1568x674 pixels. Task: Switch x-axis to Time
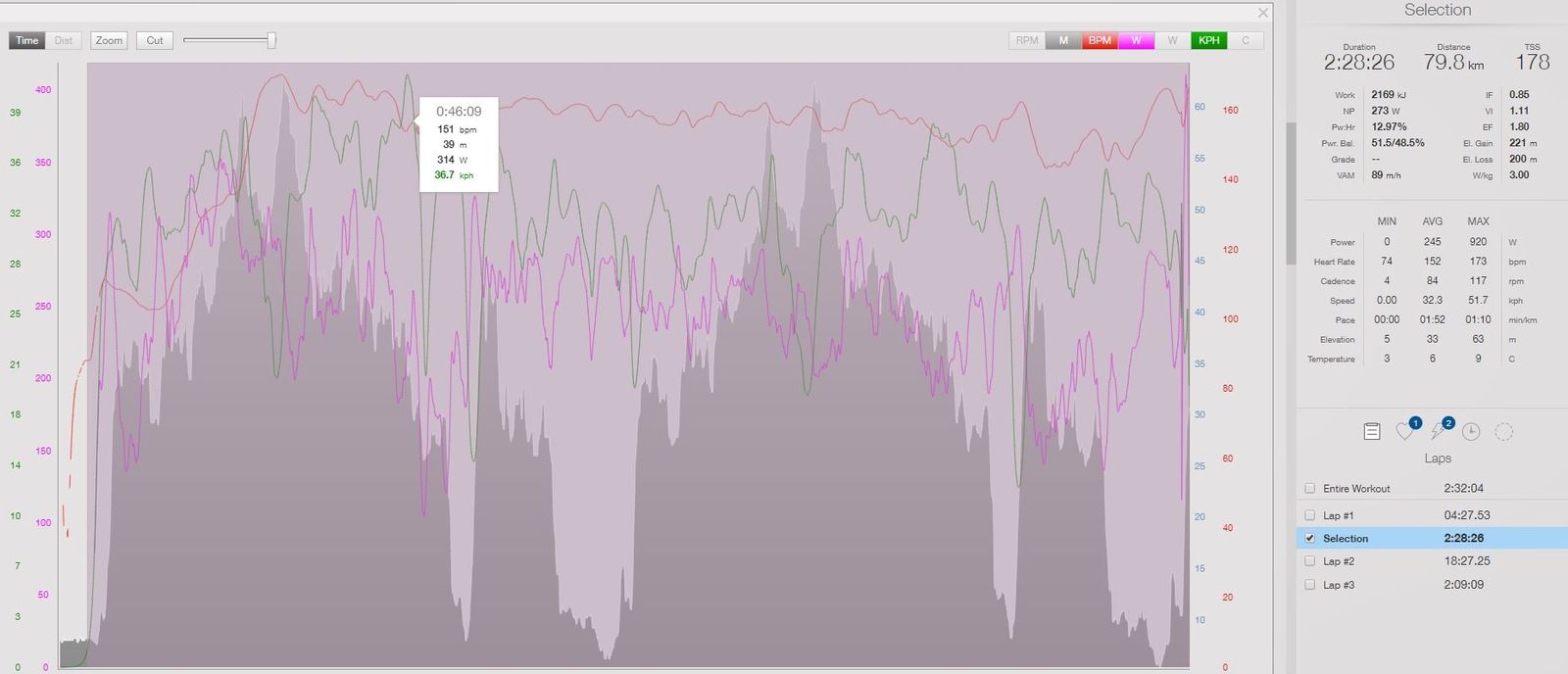pyautogui.click(x=27, y=40)
